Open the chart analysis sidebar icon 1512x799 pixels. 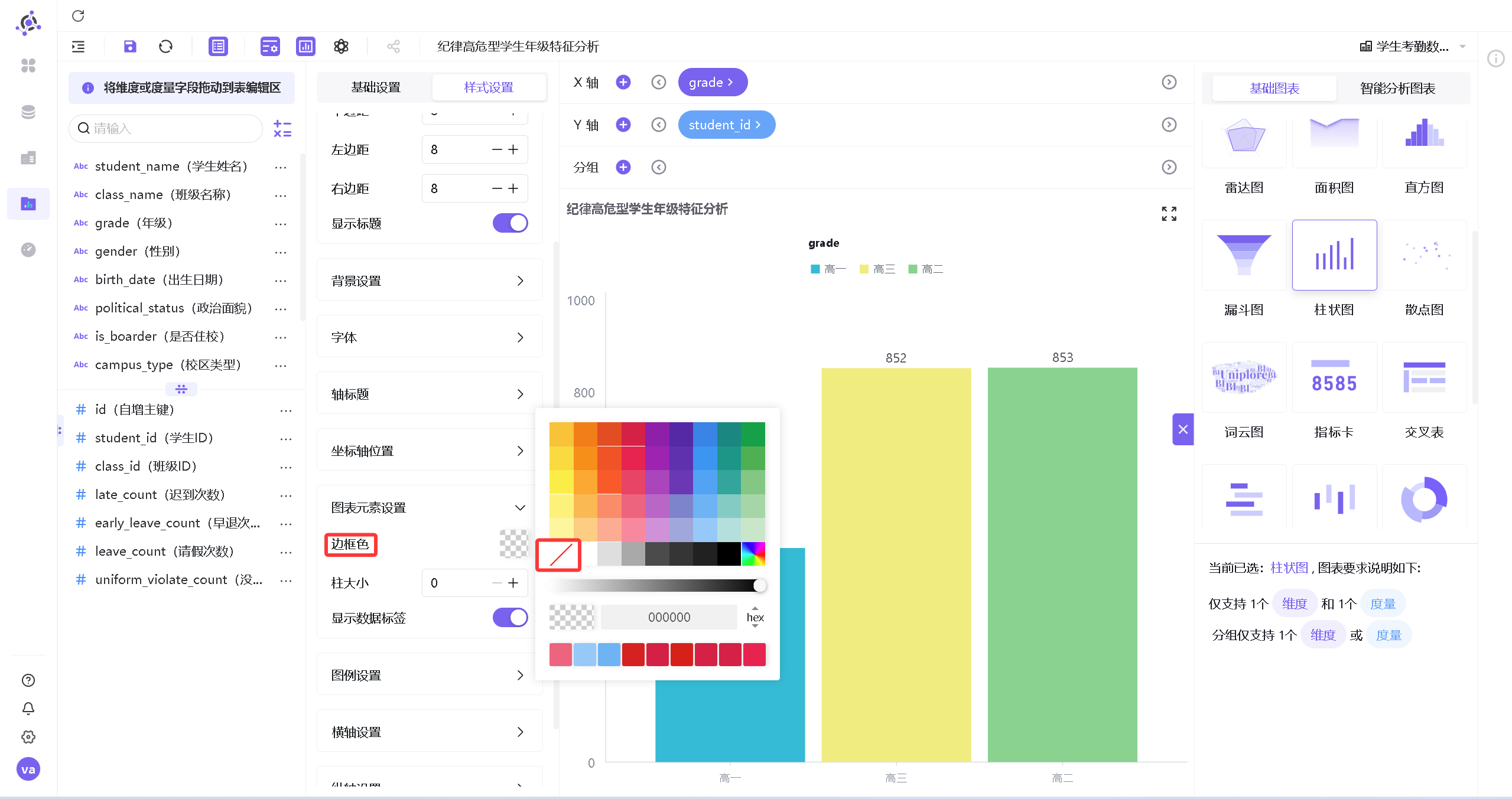pyautogui.click(x=28, y=204)
